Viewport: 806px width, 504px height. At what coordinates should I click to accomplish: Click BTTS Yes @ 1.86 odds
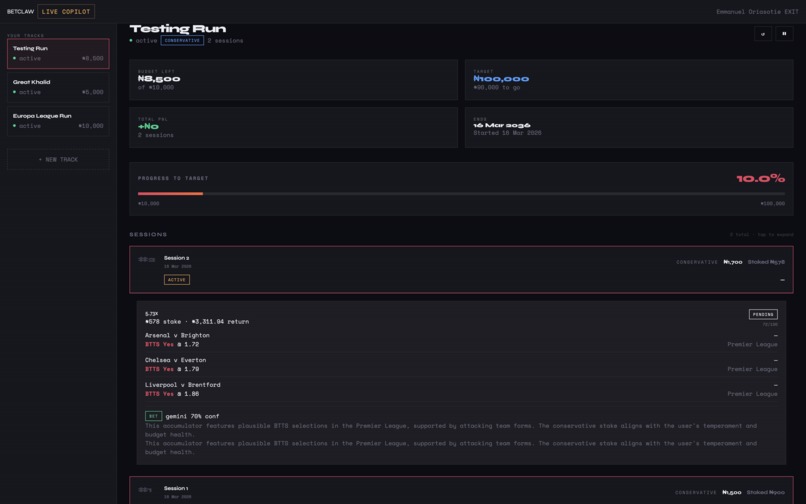(172, 393)
